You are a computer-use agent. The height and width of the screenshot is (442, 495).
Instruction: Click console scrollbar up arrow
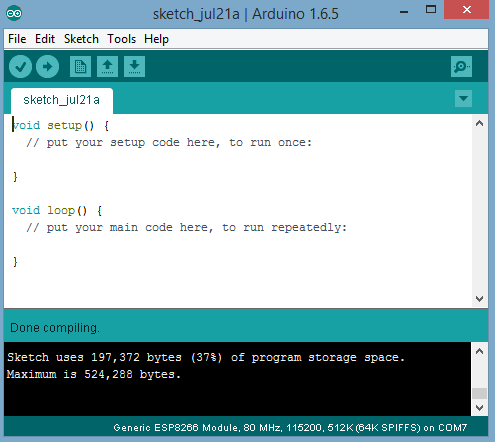tap(480, 351)
